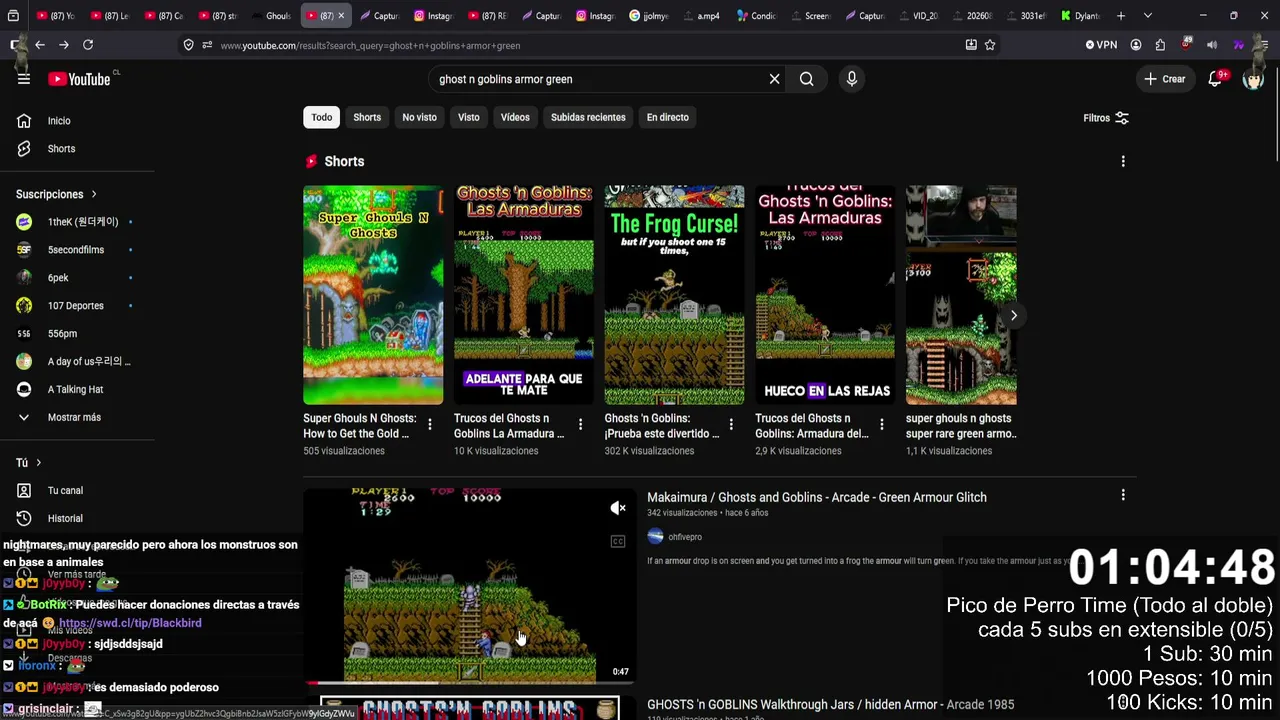The height and width of the screenshot is (720, 1280).
Task: Select the En directo filter chip
Action: (x=668, y=117)
